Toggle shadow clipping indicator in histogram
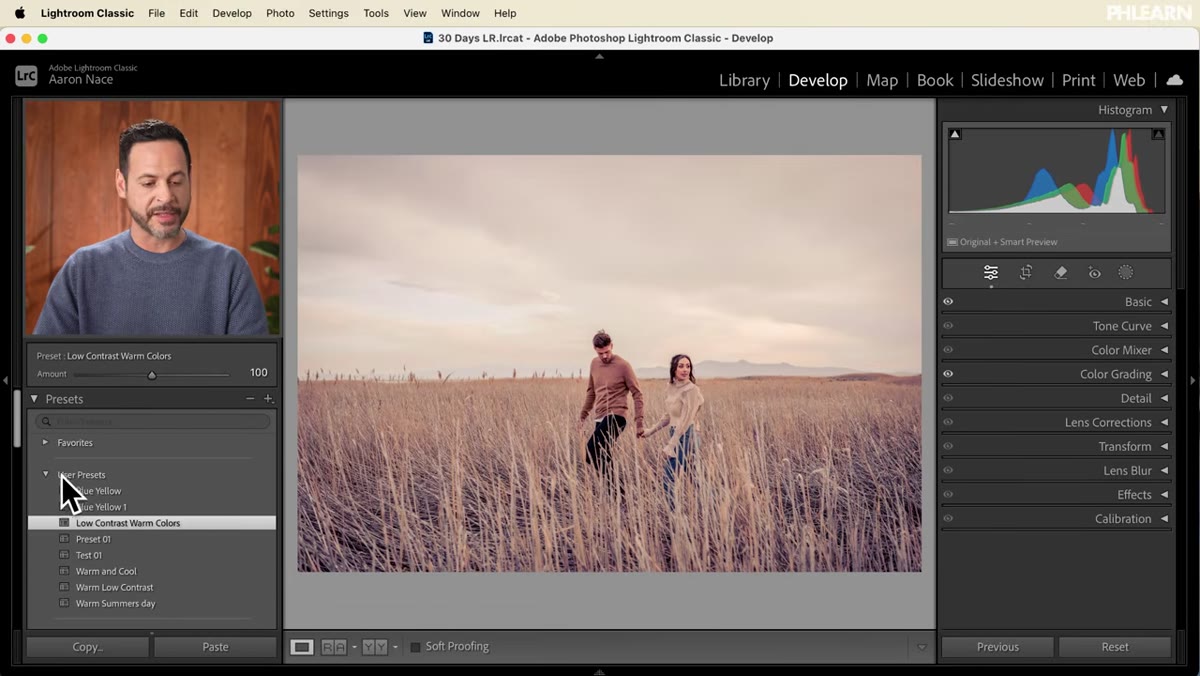Image resolution: width=1200 pixels, height=676 pixels. pos(955,134)
